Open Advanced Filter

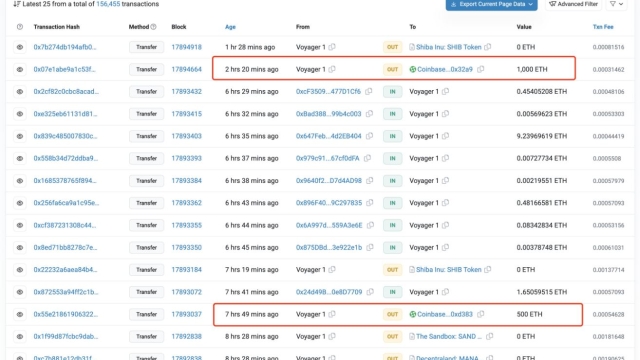(573, 4)
